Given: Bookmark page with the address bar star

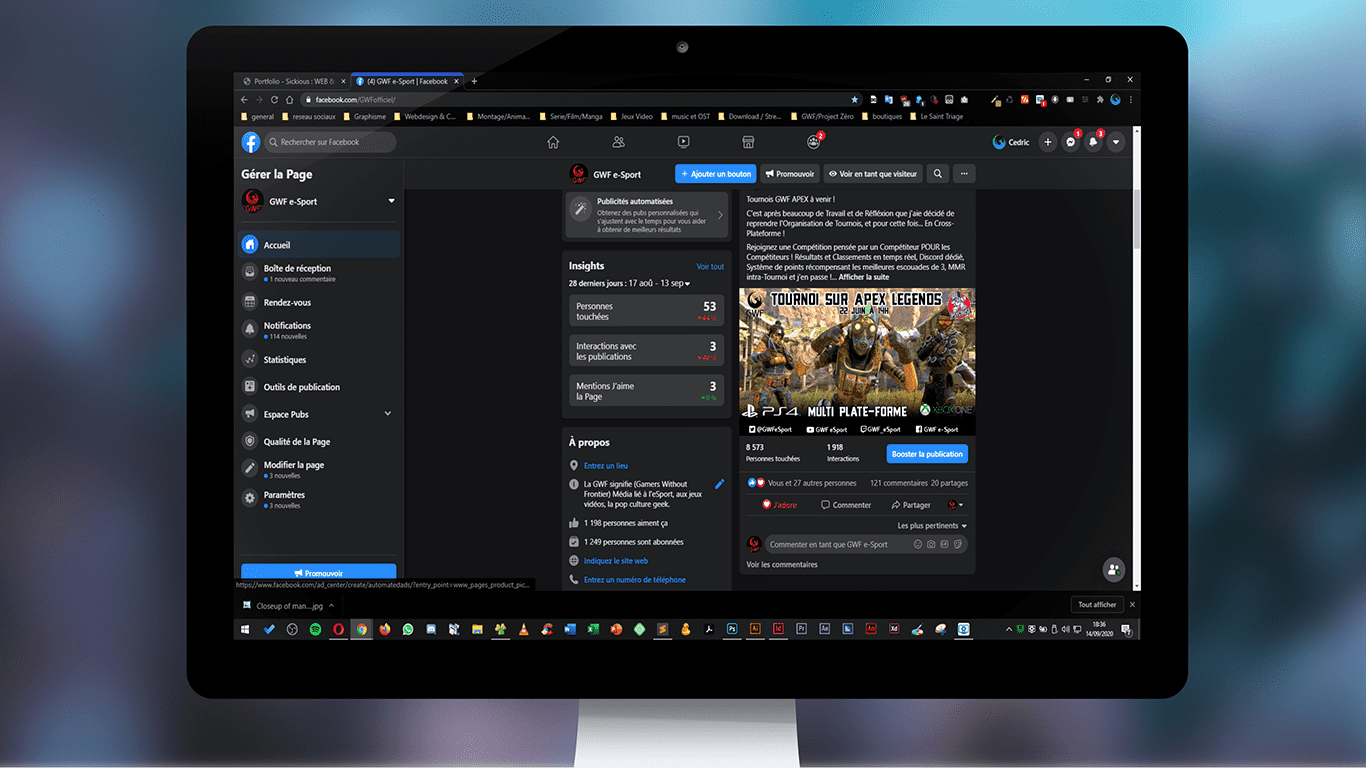Looking at the screenshot, I should click(854, 100).
